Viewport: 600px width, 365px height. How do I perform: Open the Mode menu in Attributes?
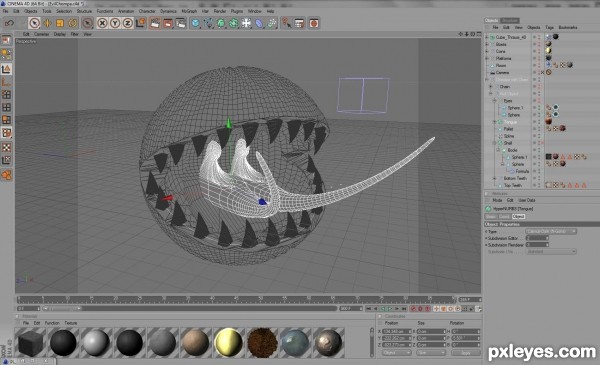(x=497, y=200)
